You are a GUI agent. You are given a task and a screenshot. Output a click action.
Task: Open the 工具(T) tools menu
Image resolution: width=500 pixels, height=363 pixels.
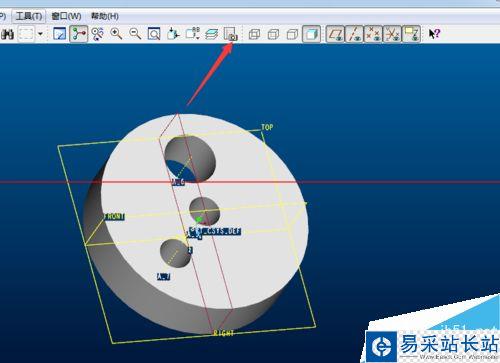click(29, 16)
